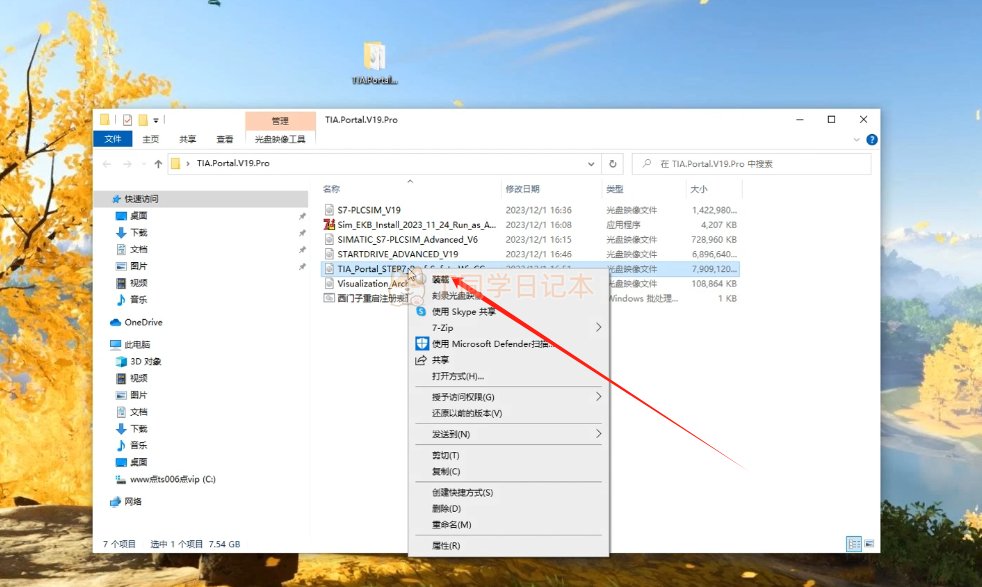Sort files by 修改日期 column header

522,189
